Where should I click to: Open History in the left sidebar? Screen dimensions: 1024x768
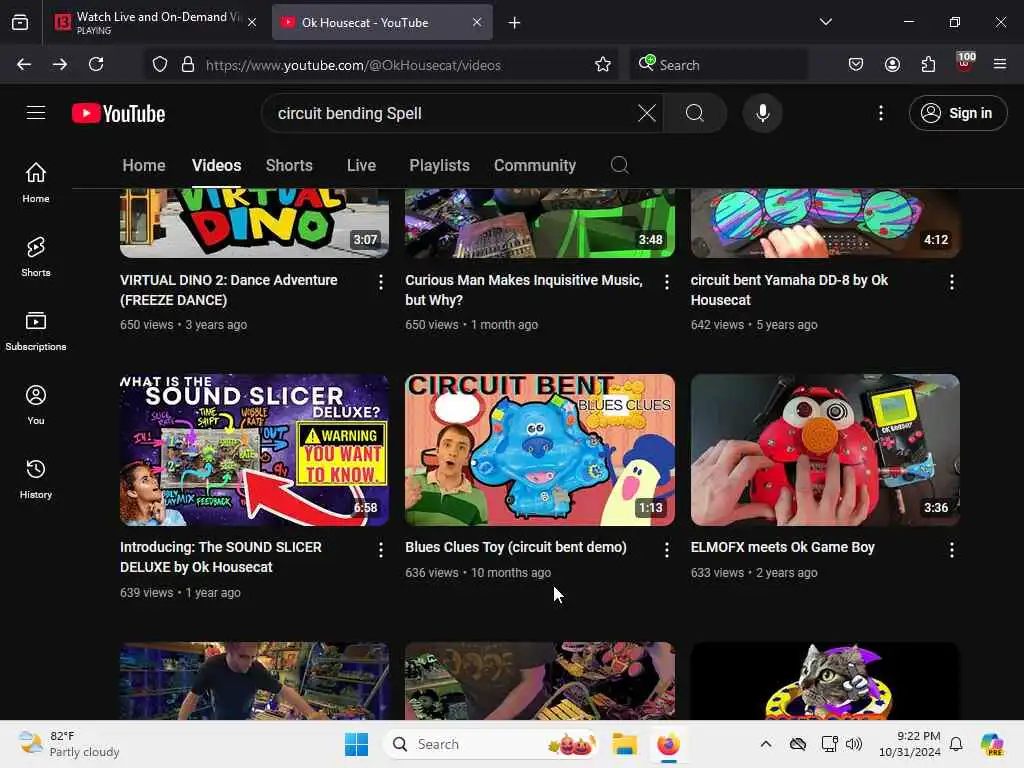click(36, 479)
